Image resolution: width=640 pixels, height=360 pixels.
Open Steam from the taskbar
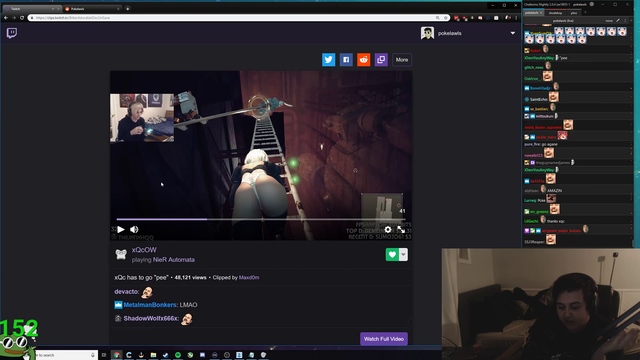166,355
